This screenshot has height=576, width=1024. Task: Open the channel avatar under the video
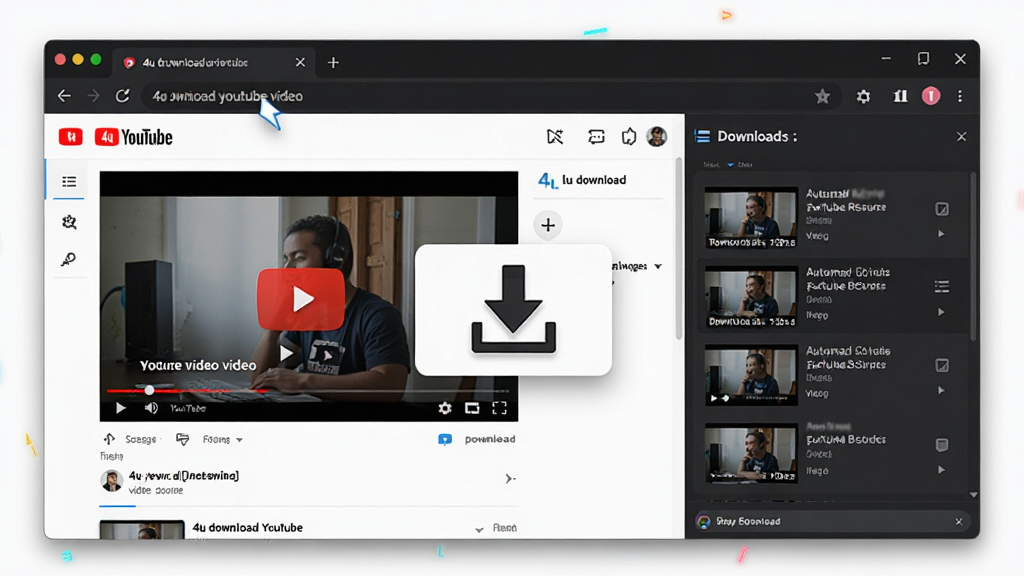click(x=112, y=481)
